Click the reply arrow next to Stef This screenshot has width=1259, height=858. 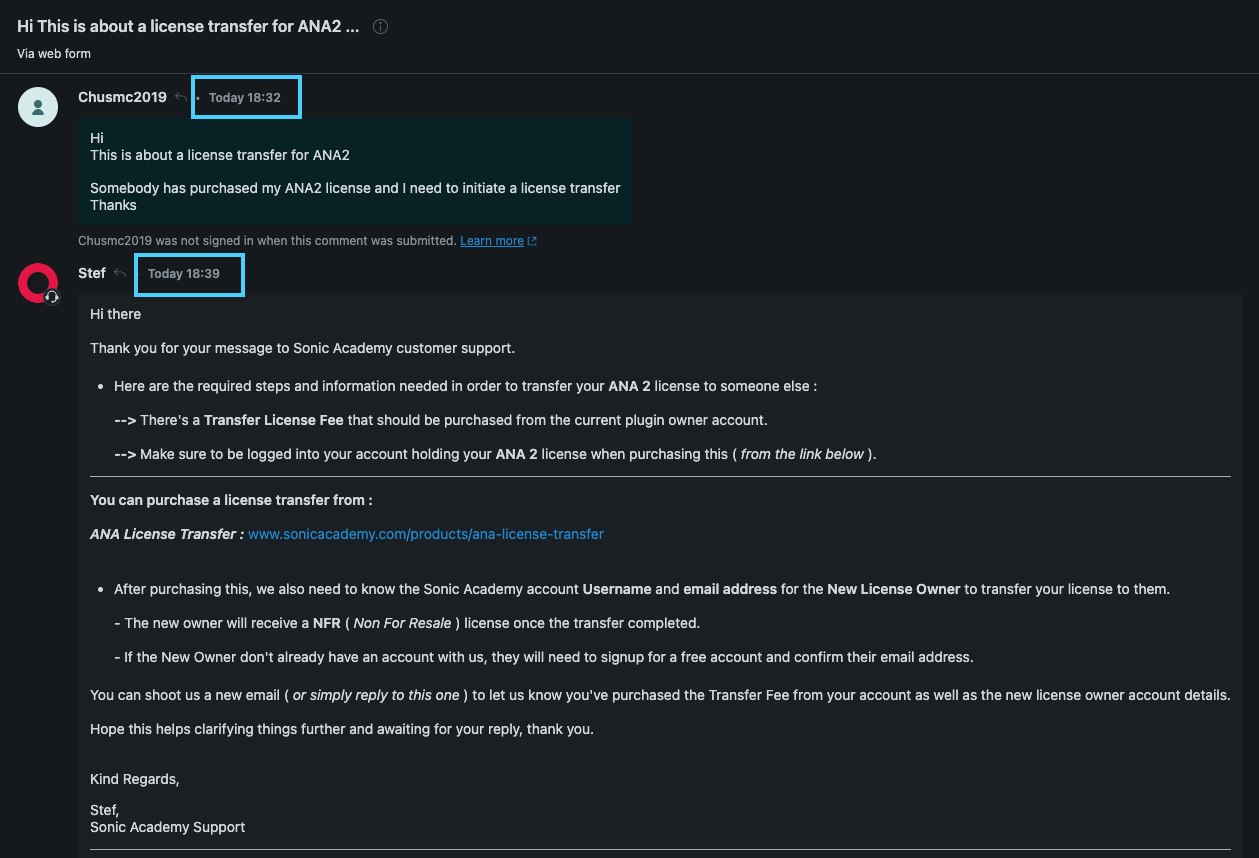coord(120,273)
